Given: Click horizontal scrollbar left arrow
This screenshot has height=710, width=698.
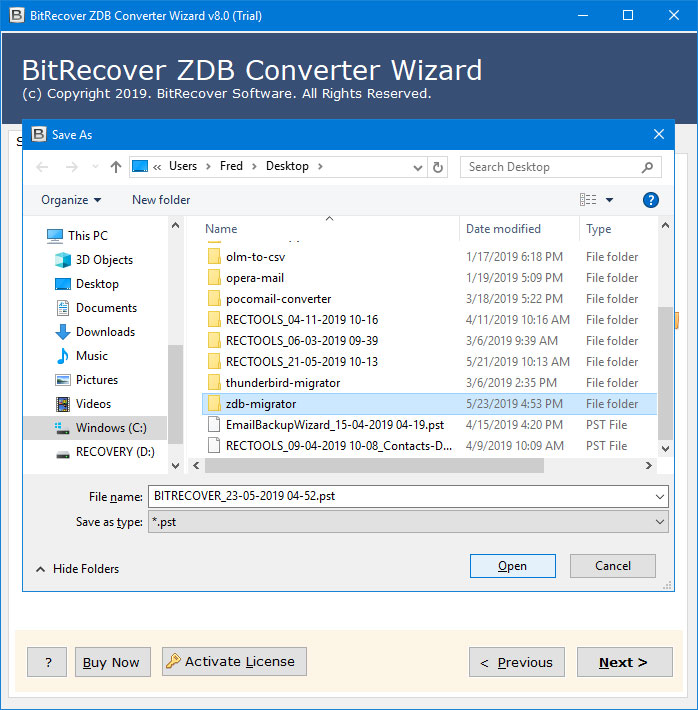Looking at the screenshot, I should tap(196, 465).
